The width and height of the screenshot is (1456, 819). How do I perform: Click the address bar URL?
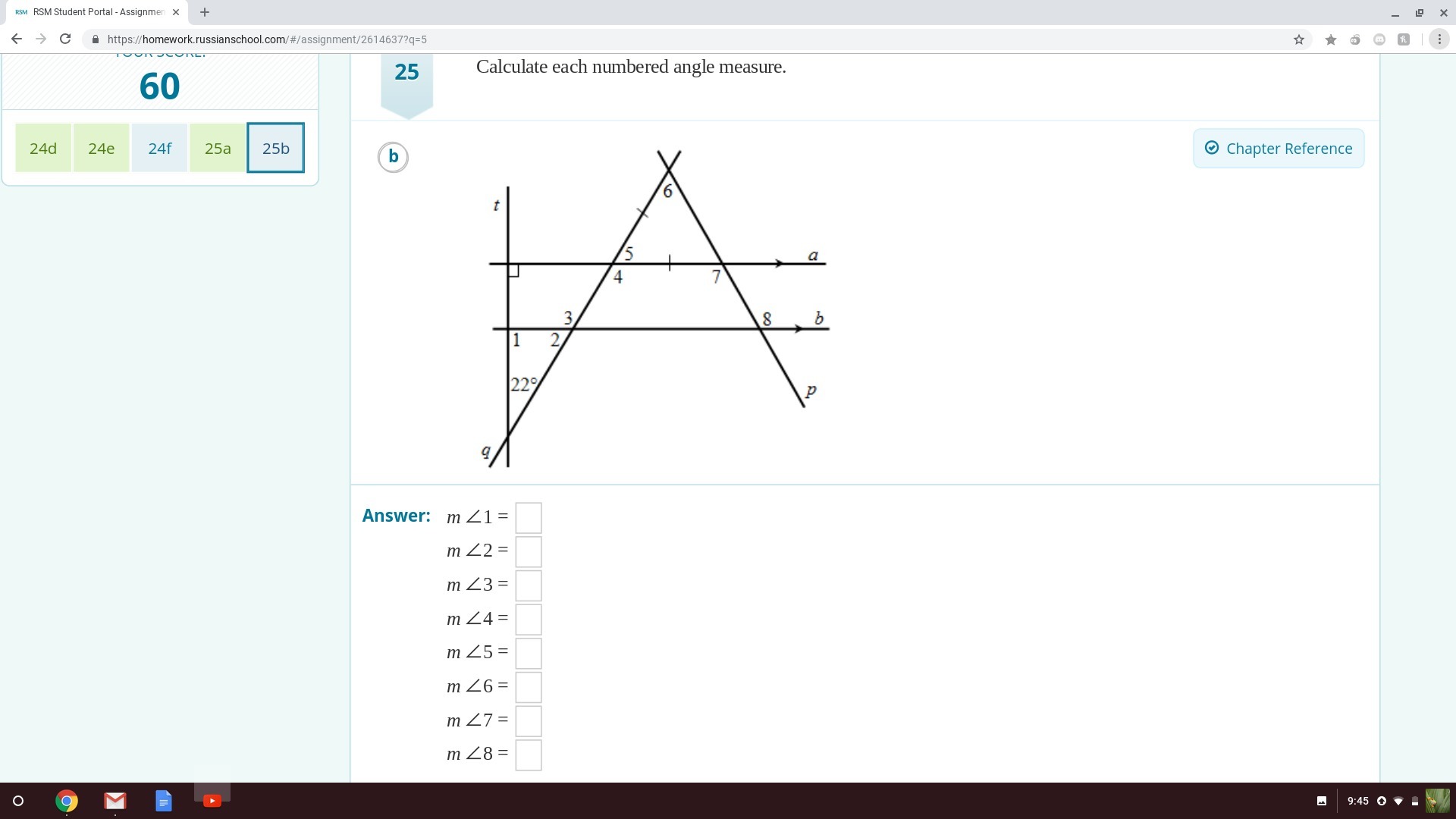pyautogui.click(x=267, y=39)
